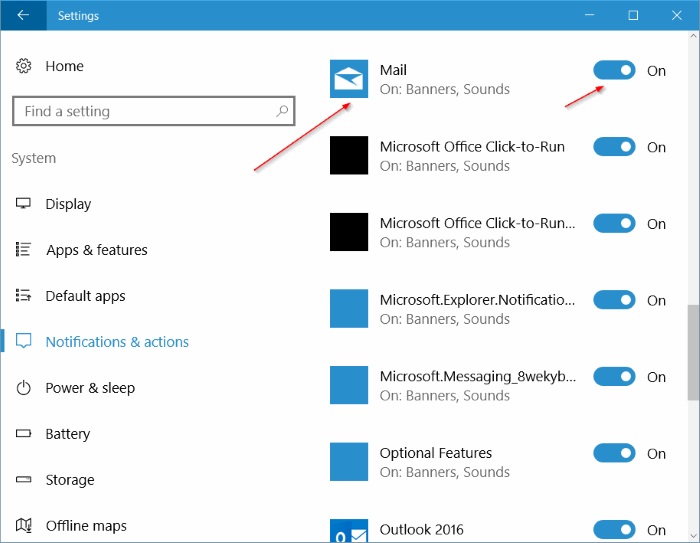Open Mail notification options
This screenshot has width=700, height=543.
click(x=445, y=79)
